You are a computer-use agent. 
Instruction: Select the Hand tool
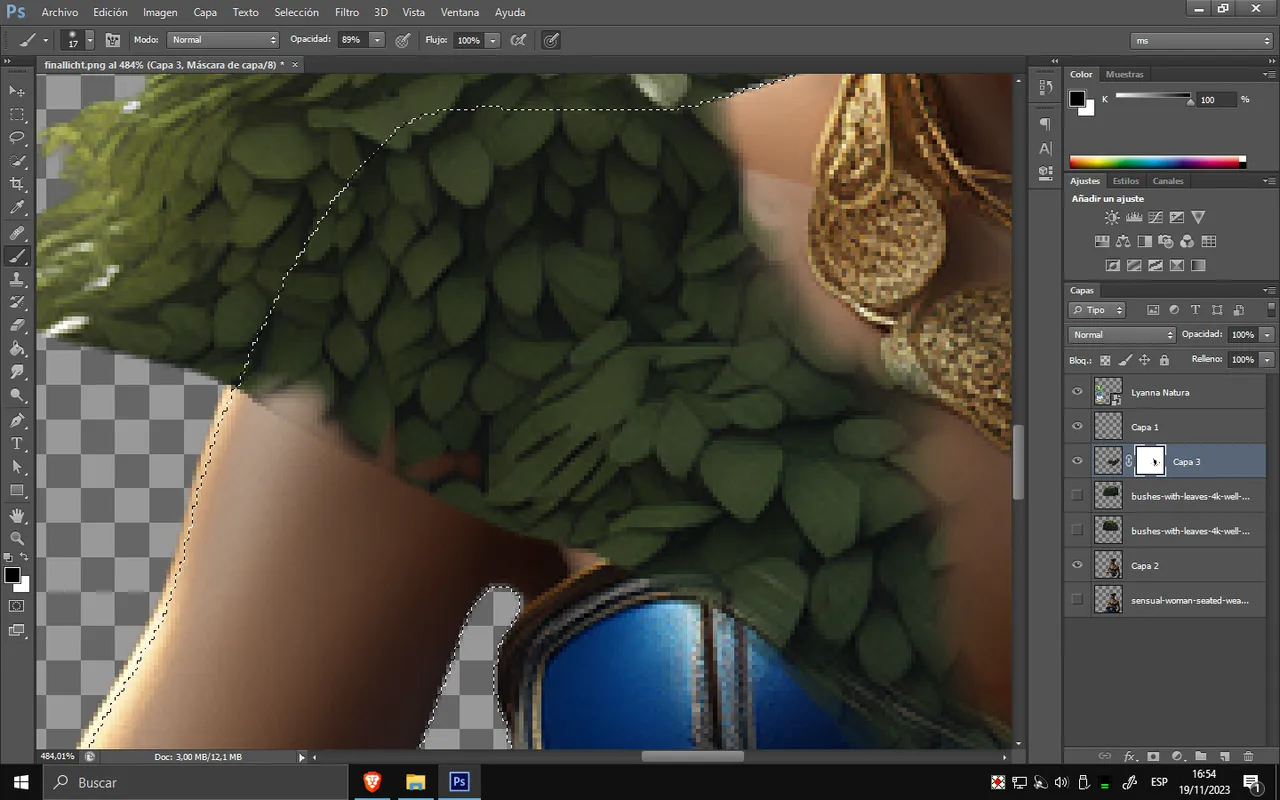pos(17,515)
